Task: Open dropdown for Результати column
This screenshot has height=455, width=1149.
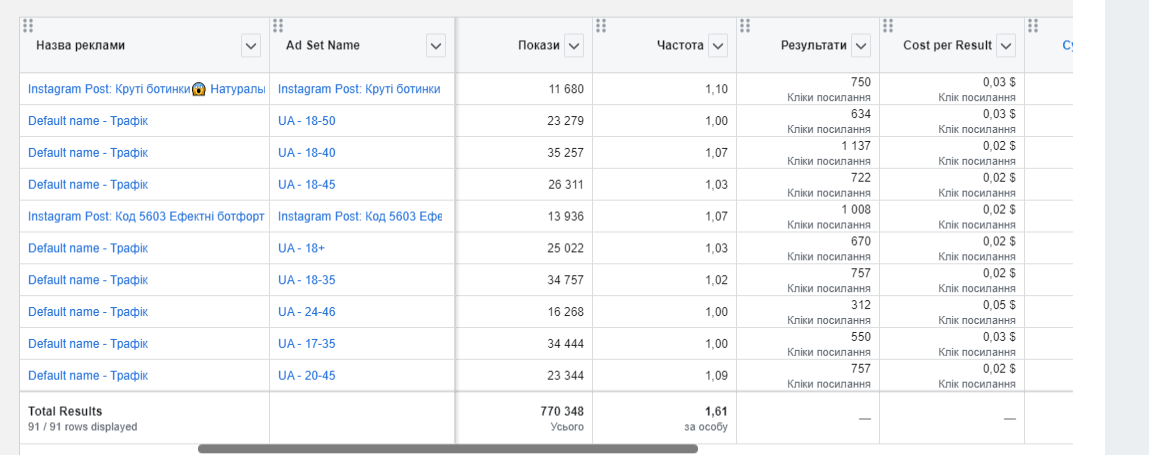Action: tap(861, 46)
